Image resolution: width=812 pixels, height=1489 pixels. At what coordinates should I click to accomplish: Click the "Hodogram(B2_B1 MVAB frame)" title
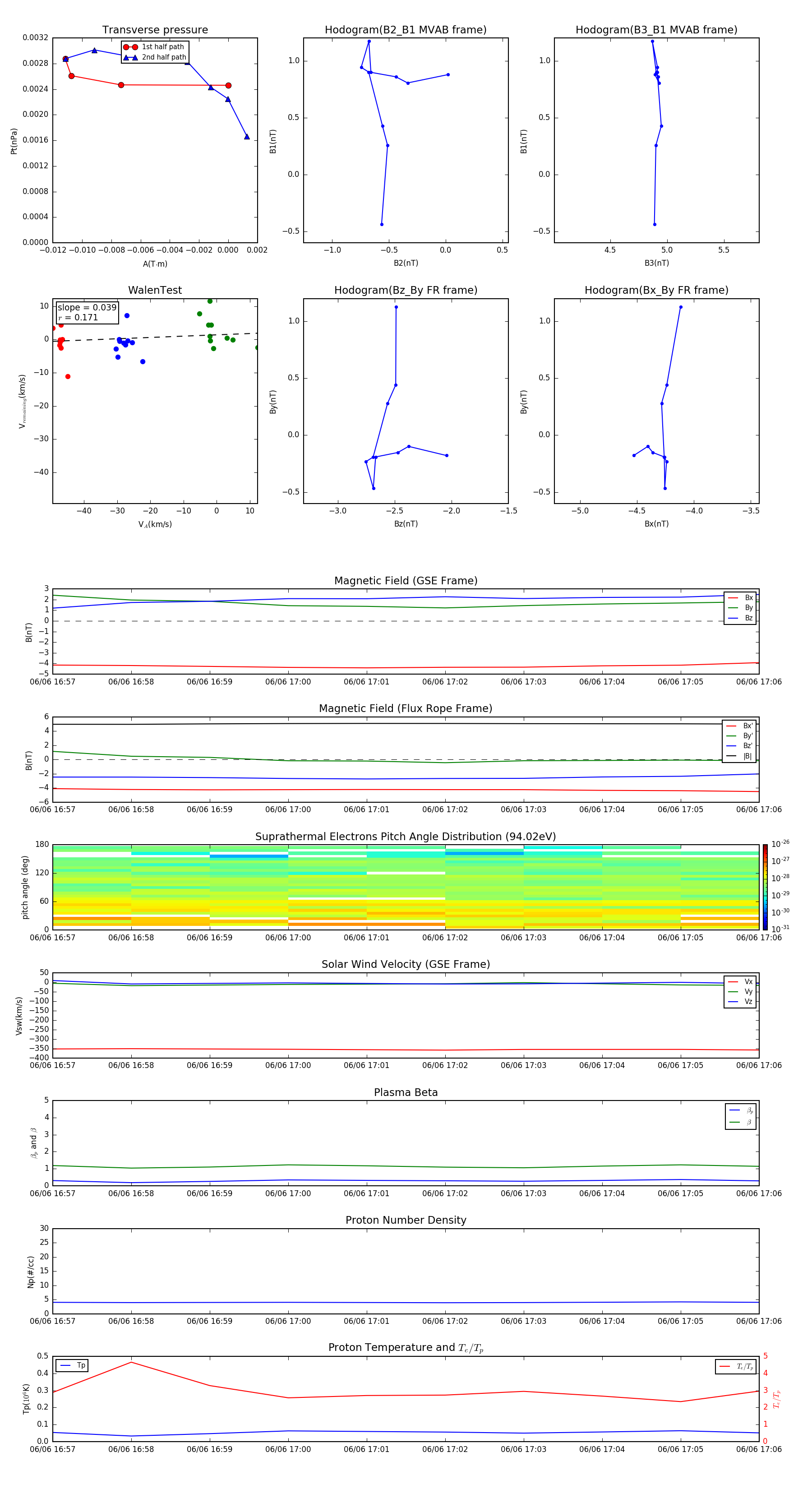[405, 30]
